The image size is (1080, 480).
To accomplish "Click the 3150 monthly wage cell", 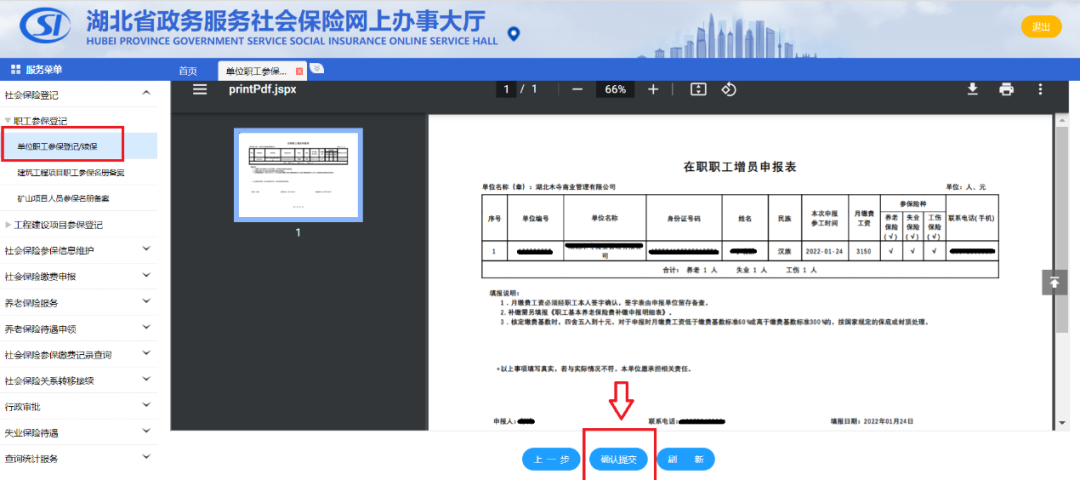I will 864,251.
